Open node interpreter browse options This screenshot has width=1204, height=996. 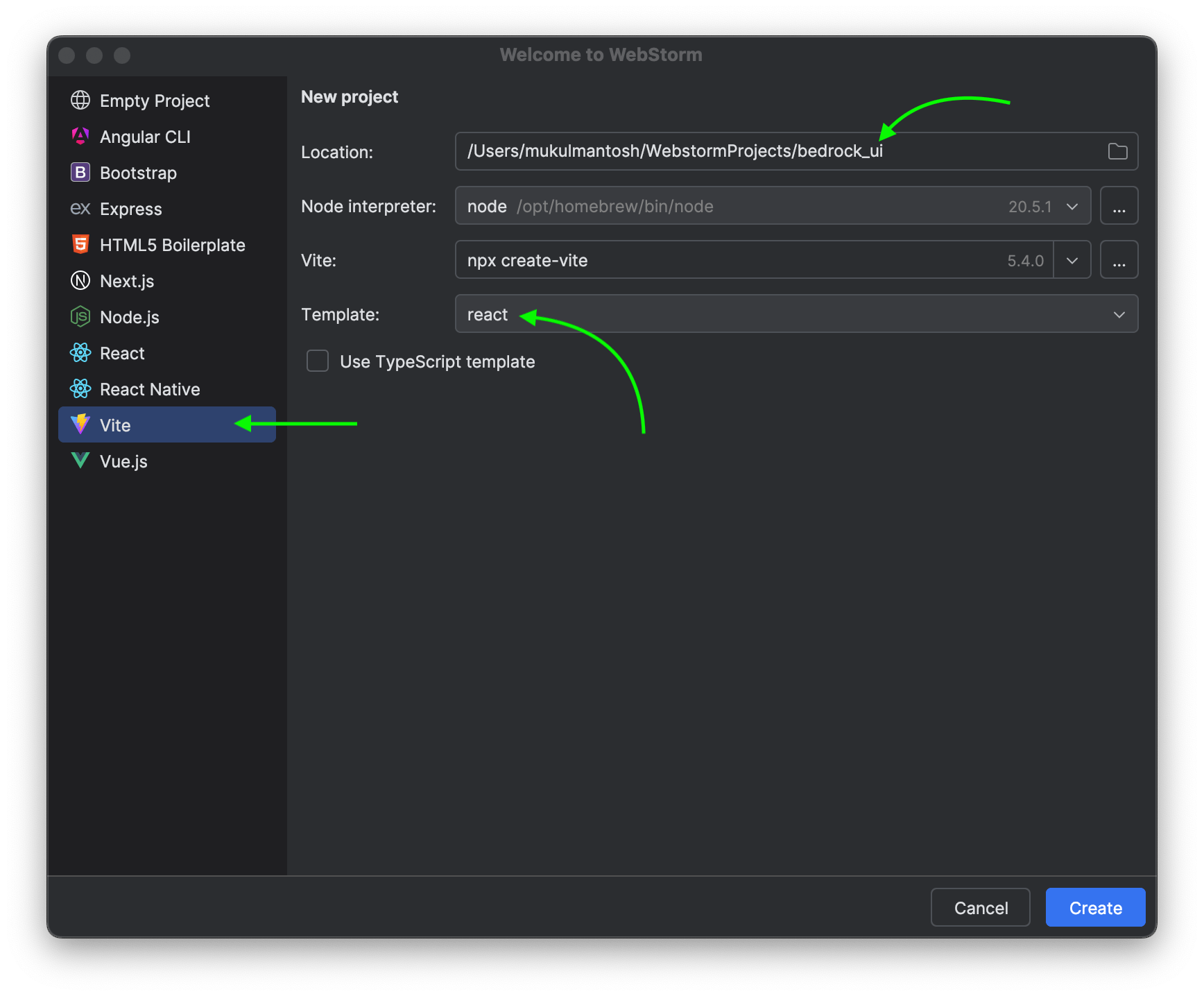[1119, 205]
